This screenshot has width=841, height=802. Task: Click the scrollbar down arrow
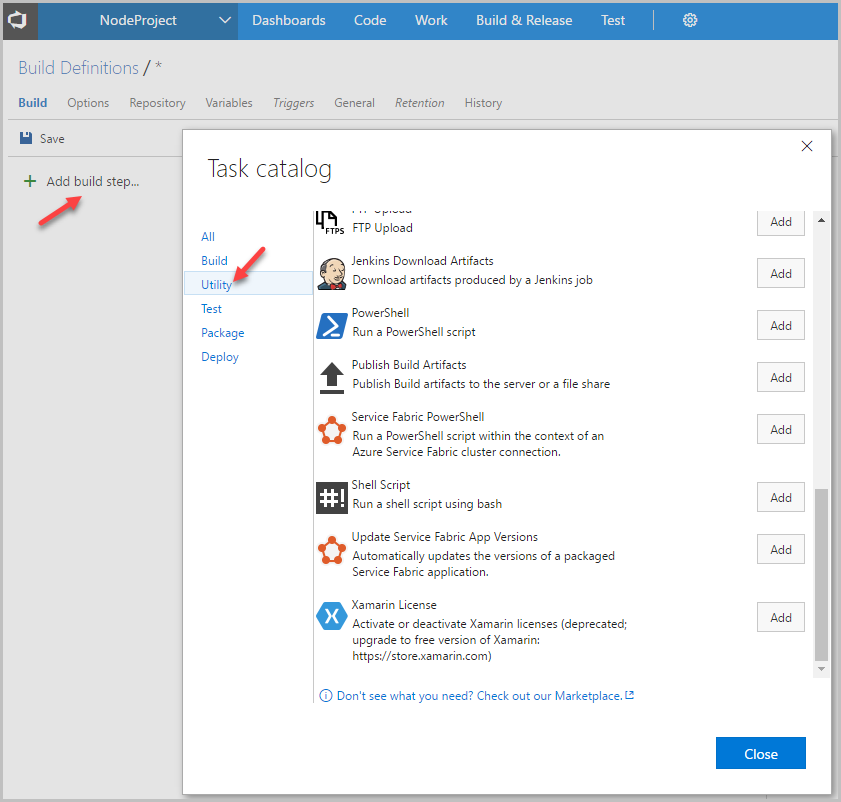pyautogui.click(x=821, y=669)
